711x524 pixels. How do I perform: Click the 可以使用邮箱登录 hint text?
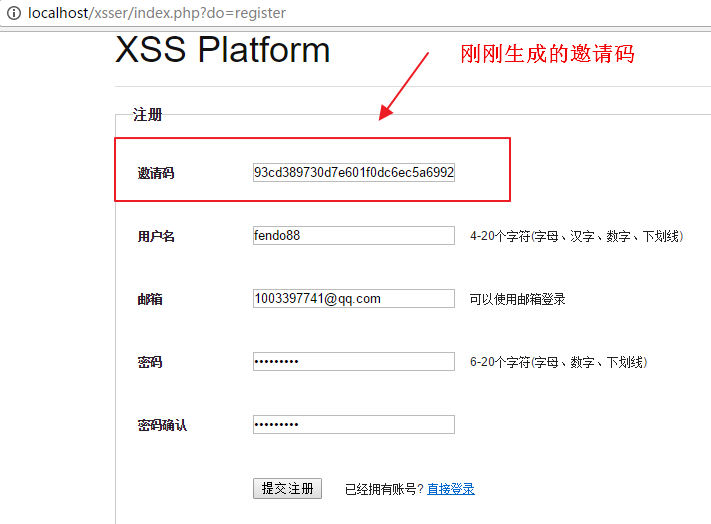(x=517, y=299)
